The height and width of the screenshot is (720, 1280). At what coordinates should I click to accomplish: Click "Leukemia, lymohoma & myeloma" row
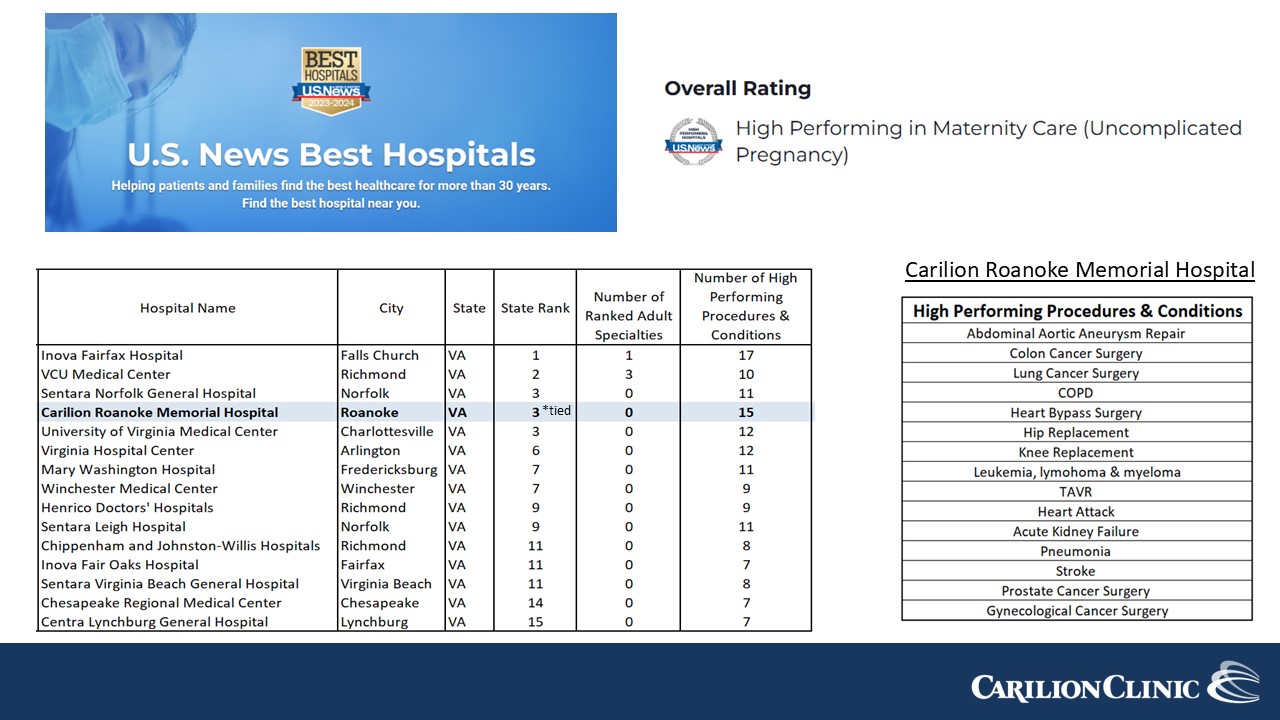coord(1077,472)
